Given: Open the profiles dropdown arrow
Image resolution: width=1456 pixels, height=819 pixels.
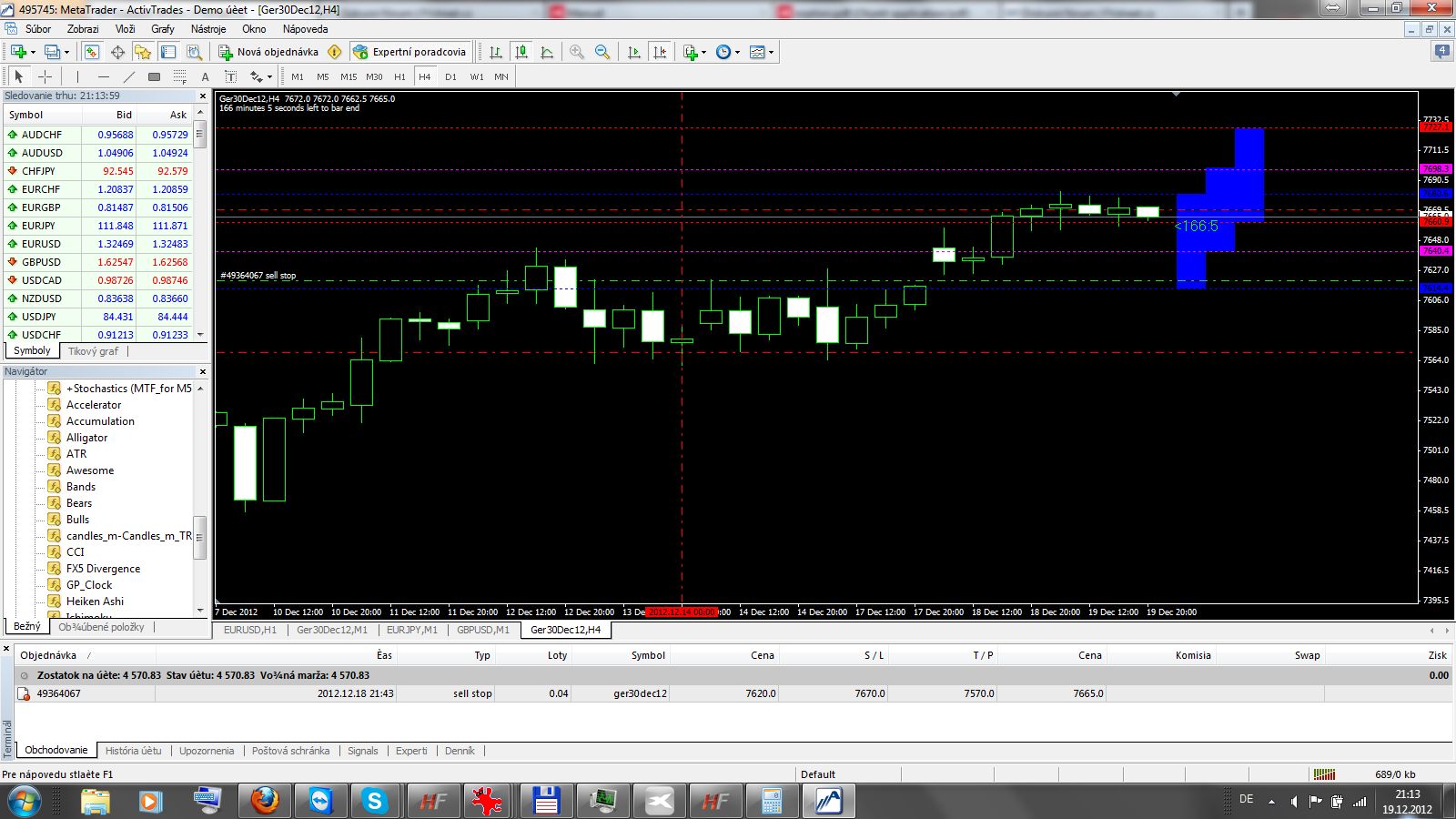Looking at the screenshot, I should point(66,52).
